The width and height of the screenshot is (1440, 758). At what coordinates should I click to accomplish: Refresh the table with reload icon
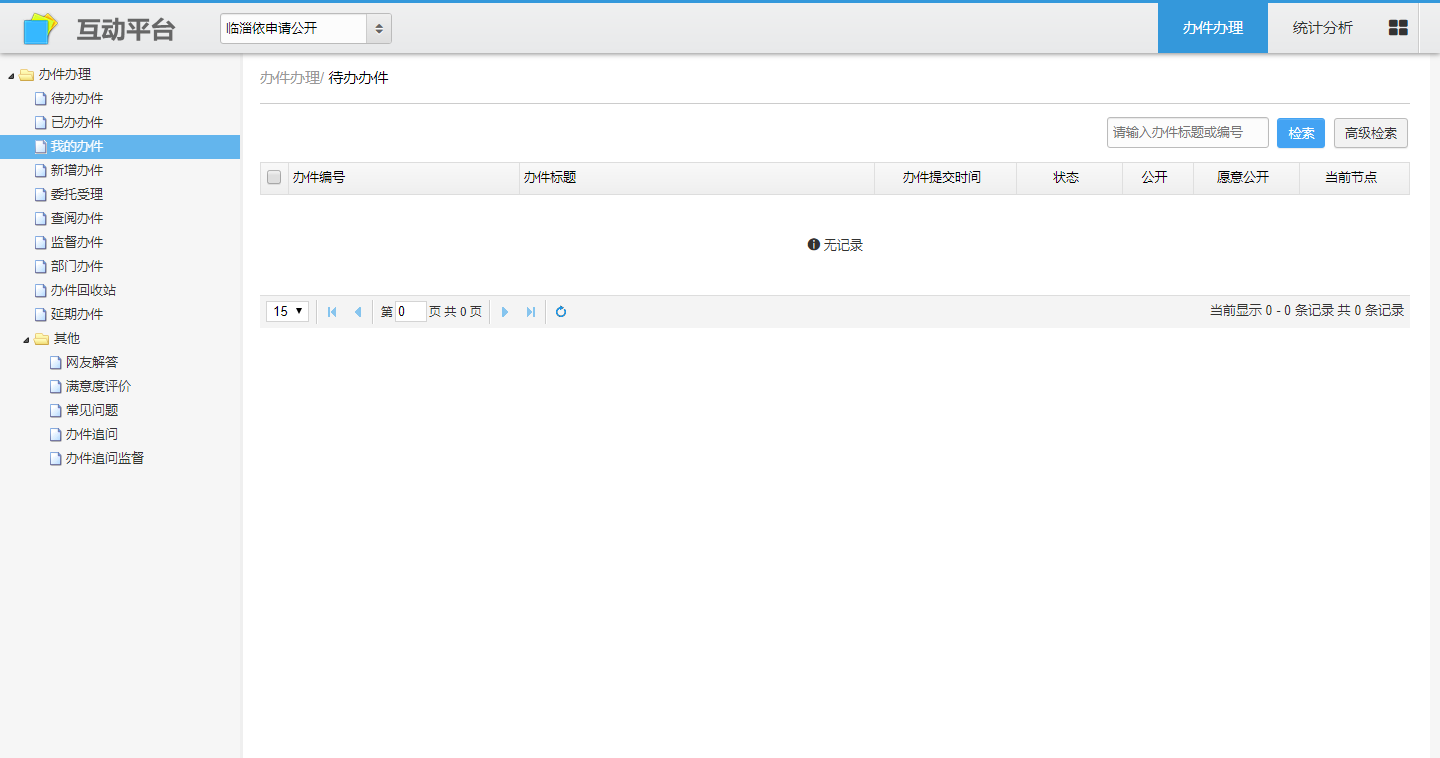click(561, 312)
